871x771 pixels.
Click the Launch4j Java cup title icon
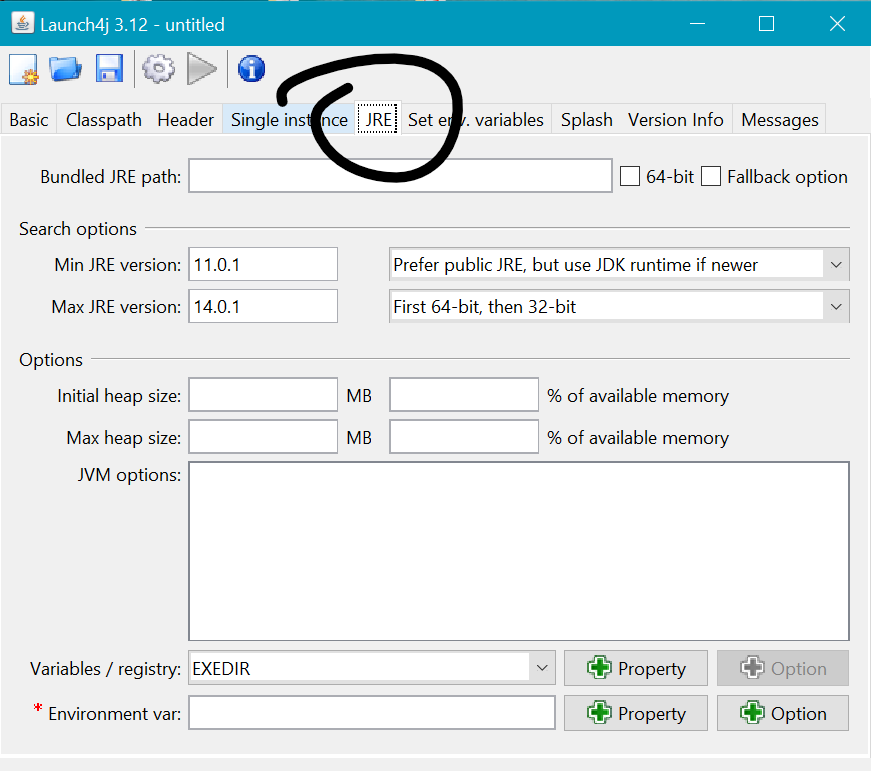pyautogui.click(x=22, y=24)
